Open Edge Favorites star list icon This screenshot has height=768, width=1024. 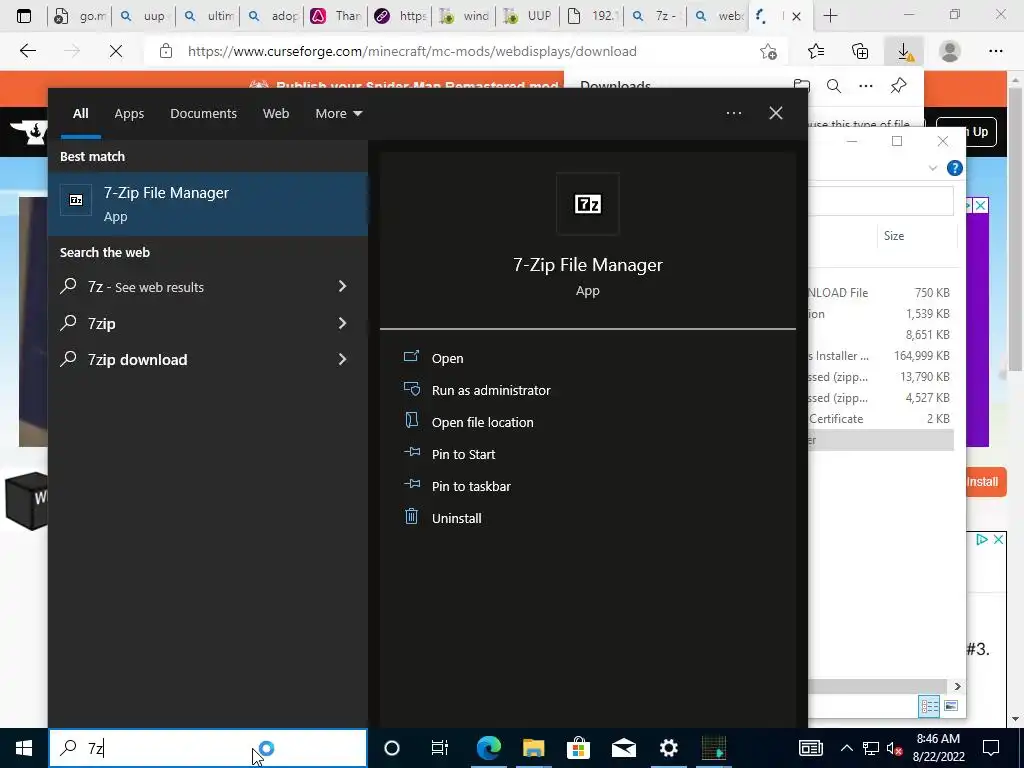click(x=816, y=51)
